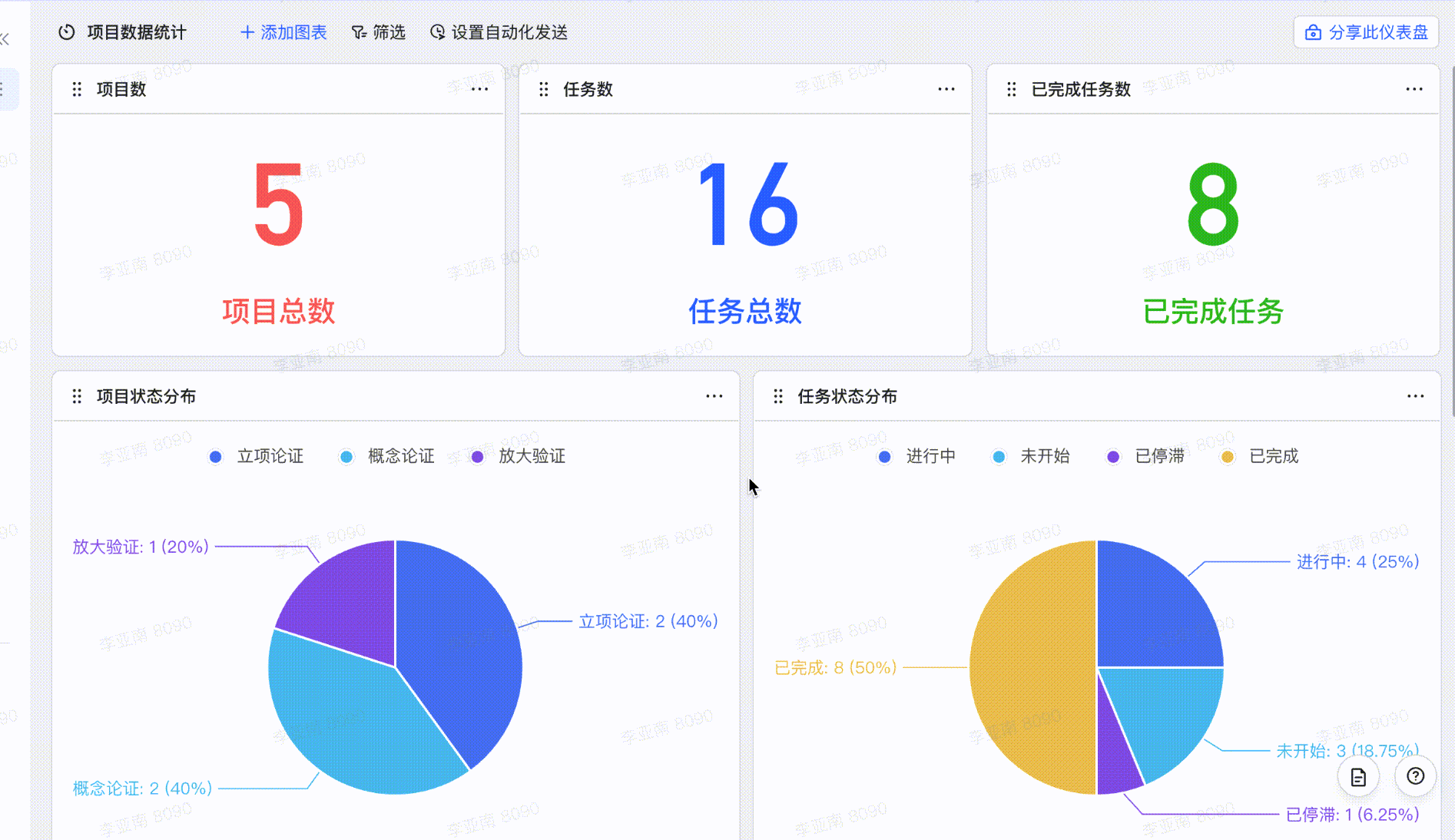Open more options menu of 任务数 card
This screenshot has width=1455, height=840.
coord(946,89)
